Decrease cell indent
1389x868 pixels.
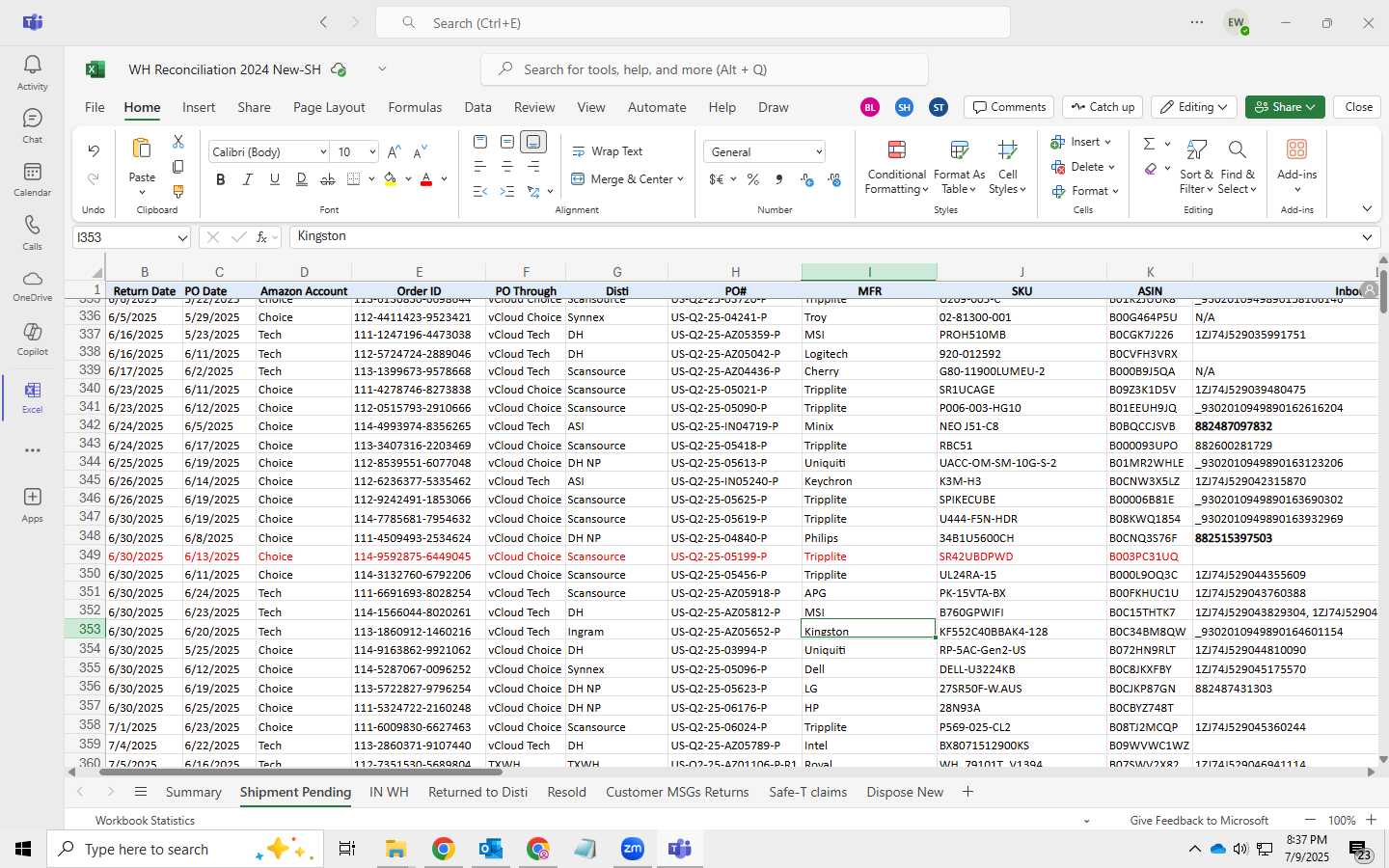click(x=480, y=192)
